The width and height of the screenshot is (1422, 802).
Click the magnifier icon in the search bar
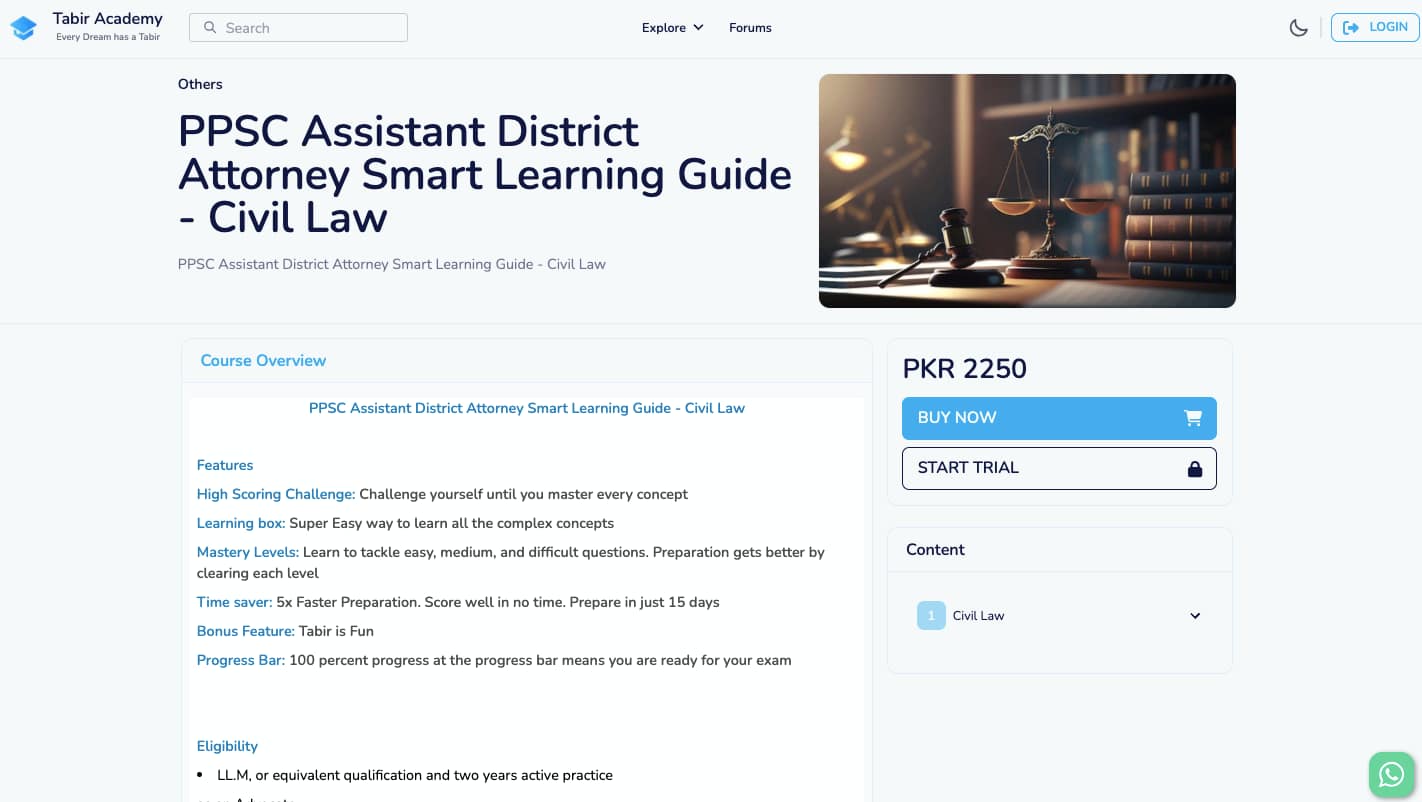click(x=210, y=27)
